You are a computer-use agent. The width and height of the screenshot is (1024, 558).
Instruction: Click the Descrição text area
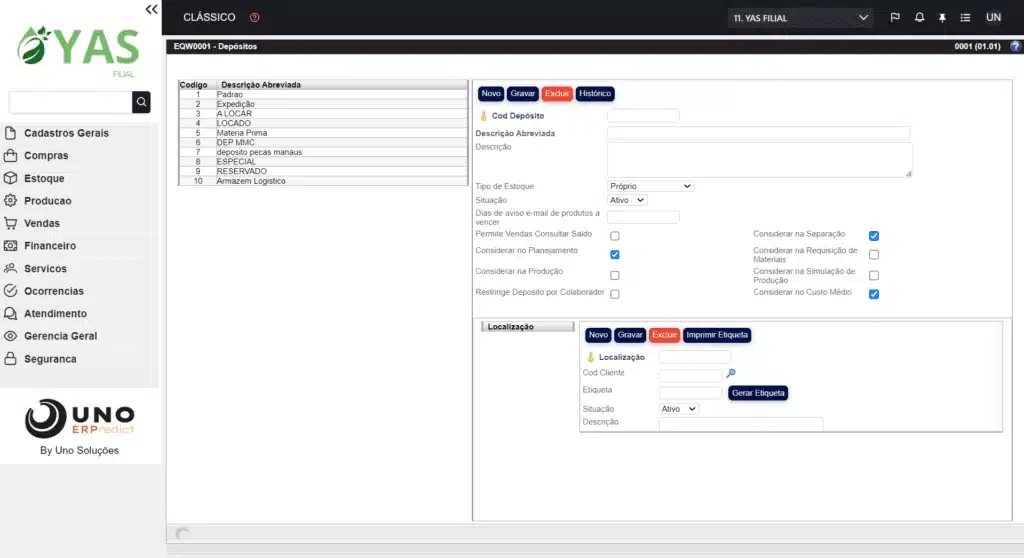click(x=760, y=159)
